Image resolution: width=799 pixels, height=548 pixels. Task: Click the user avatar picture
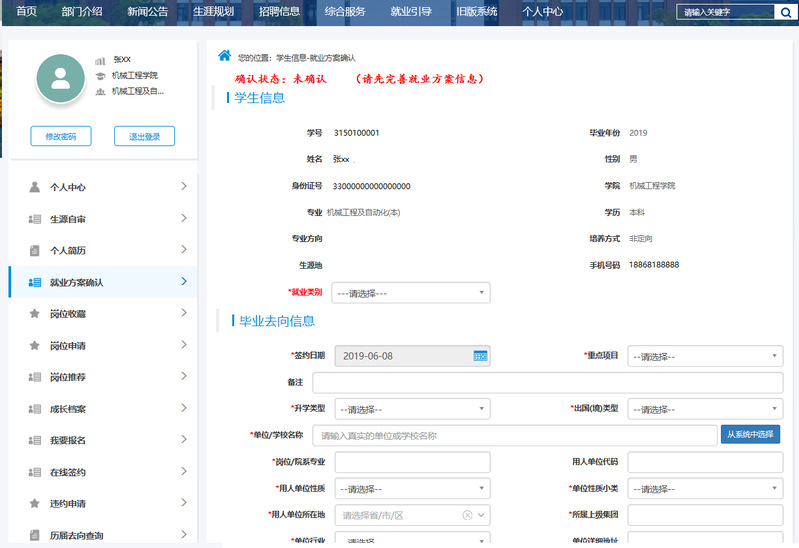(60, 79)
